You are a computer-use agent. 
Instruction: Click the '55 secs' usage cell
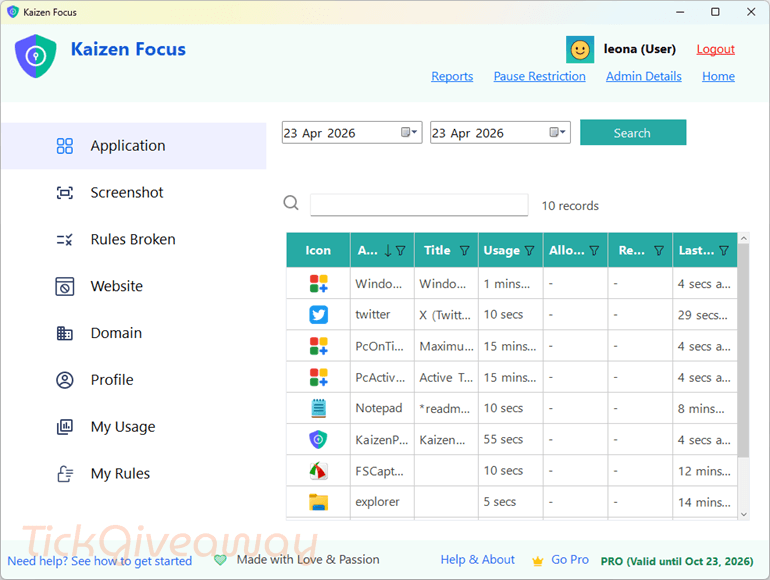pyautogui.click(x=511, y=440)
